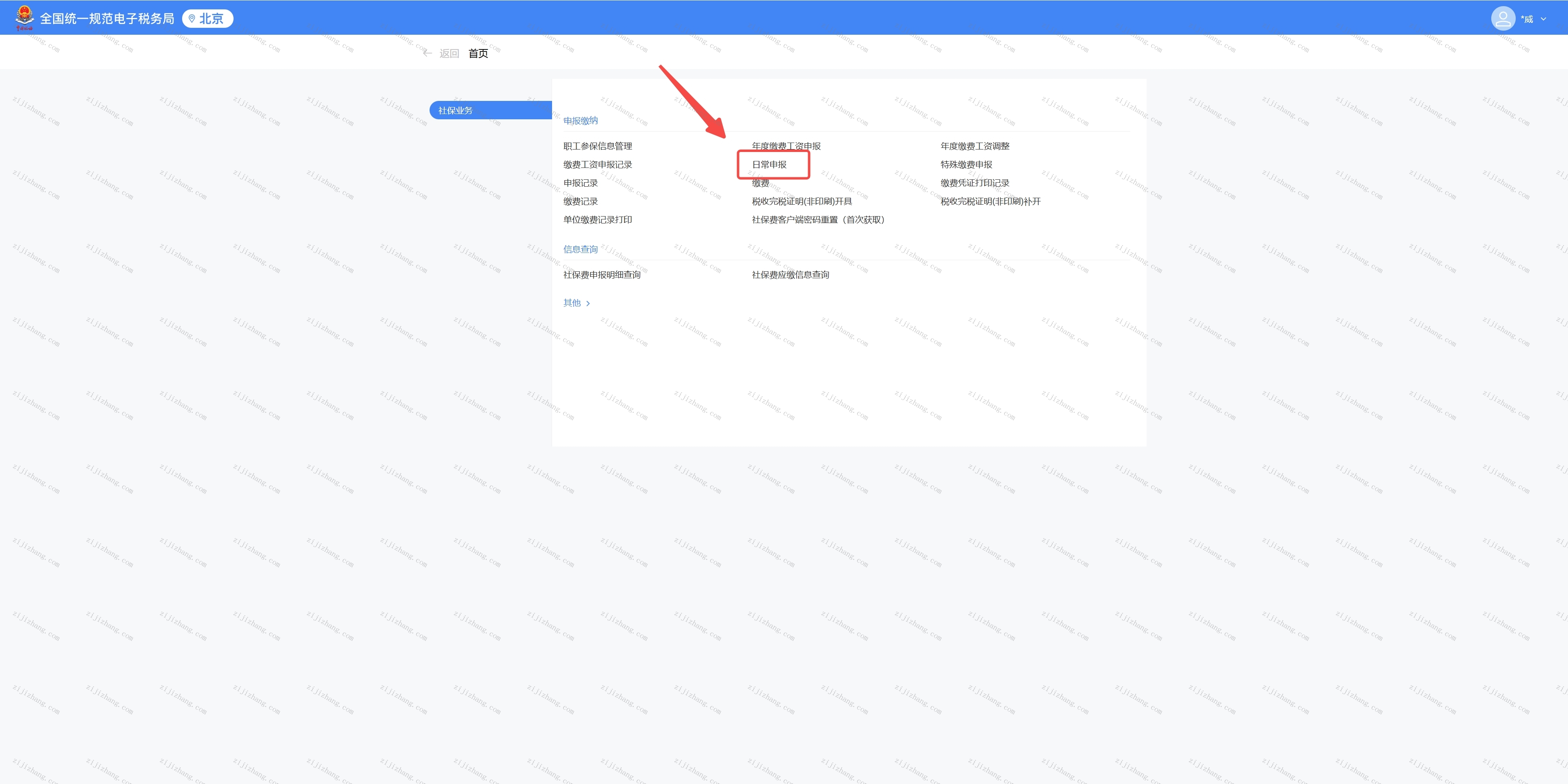Click the 申报缴纳 section heading
The height and width of the screenshot is (784, 1568).
580,121
